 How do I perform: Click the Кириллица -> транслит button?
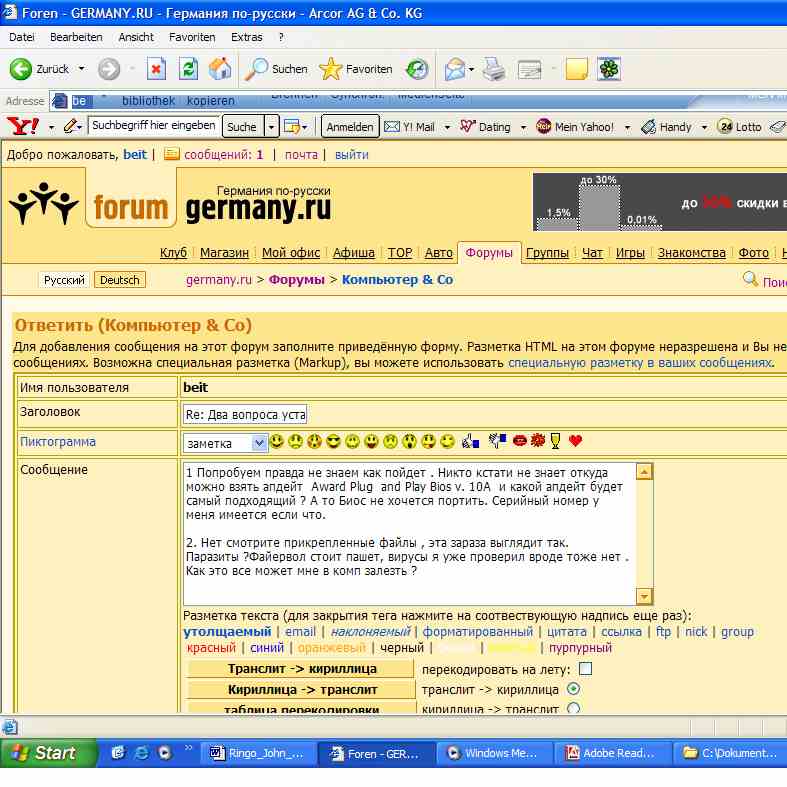click(x=301, y=690)
